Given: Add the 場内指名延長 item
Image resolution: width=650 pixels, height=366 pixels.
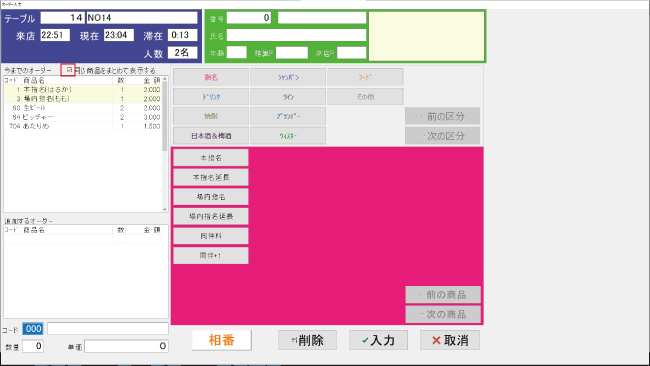Looking at the screenshot, I should tap(211, 216).
